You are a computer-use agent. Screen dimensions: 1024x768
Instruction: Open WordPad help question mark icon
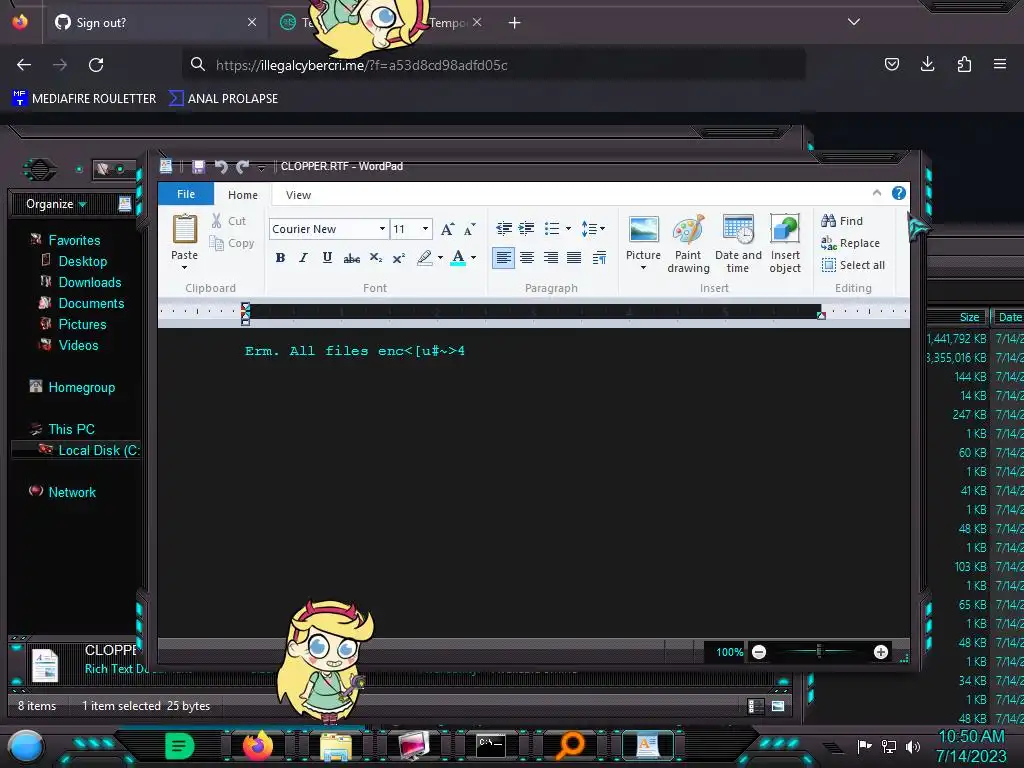coord(899,193)
